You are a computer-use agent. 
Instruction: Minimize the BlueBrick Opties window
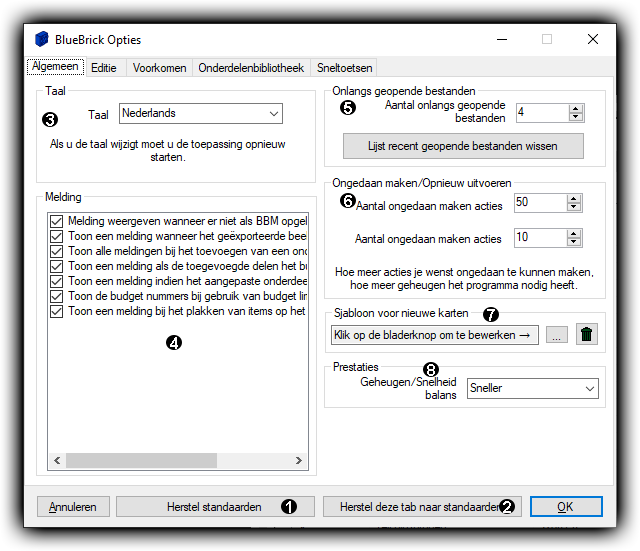coord(502,39)
